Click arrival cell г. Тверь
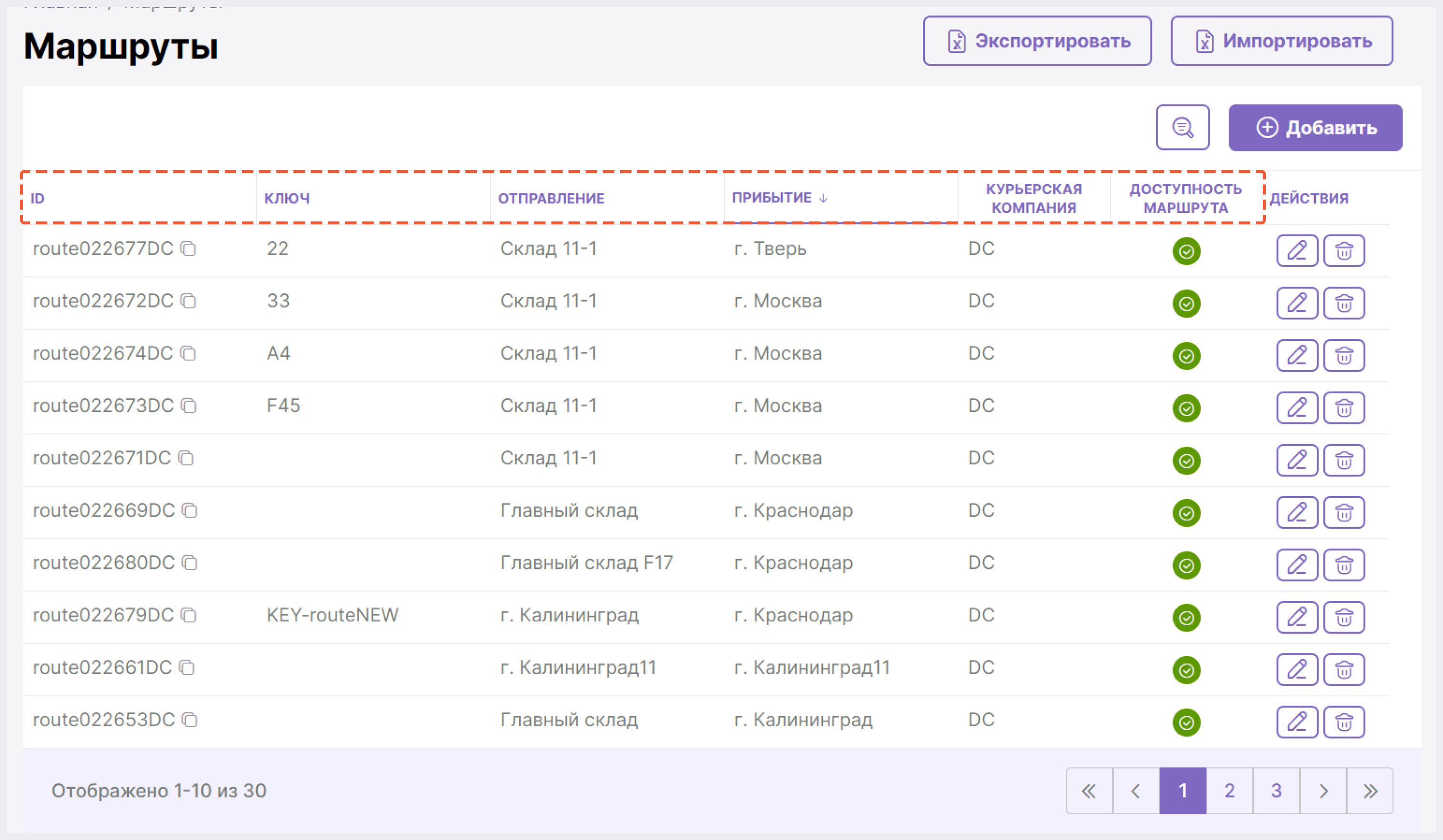1443x840 pixels. click(770, 249)
